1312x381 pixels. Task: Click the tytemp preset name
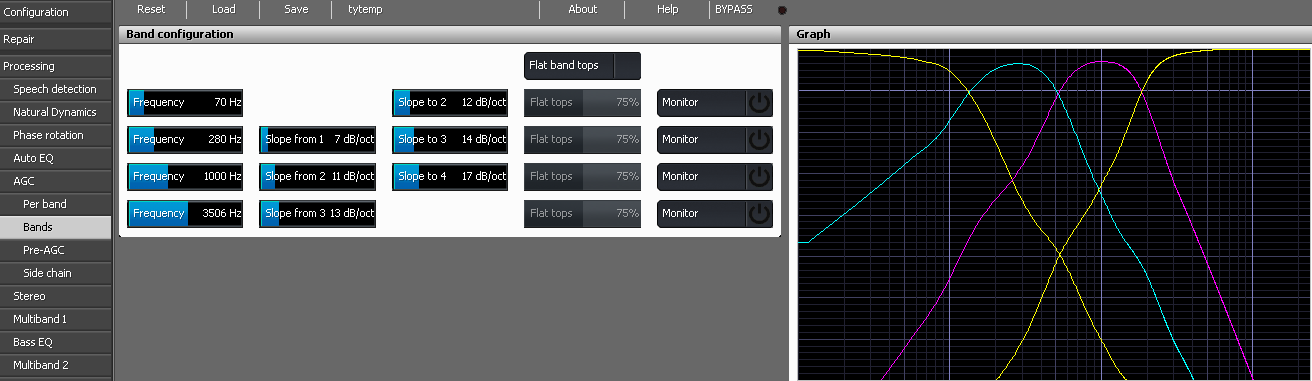pyautogui.click(x=365, y=9)
